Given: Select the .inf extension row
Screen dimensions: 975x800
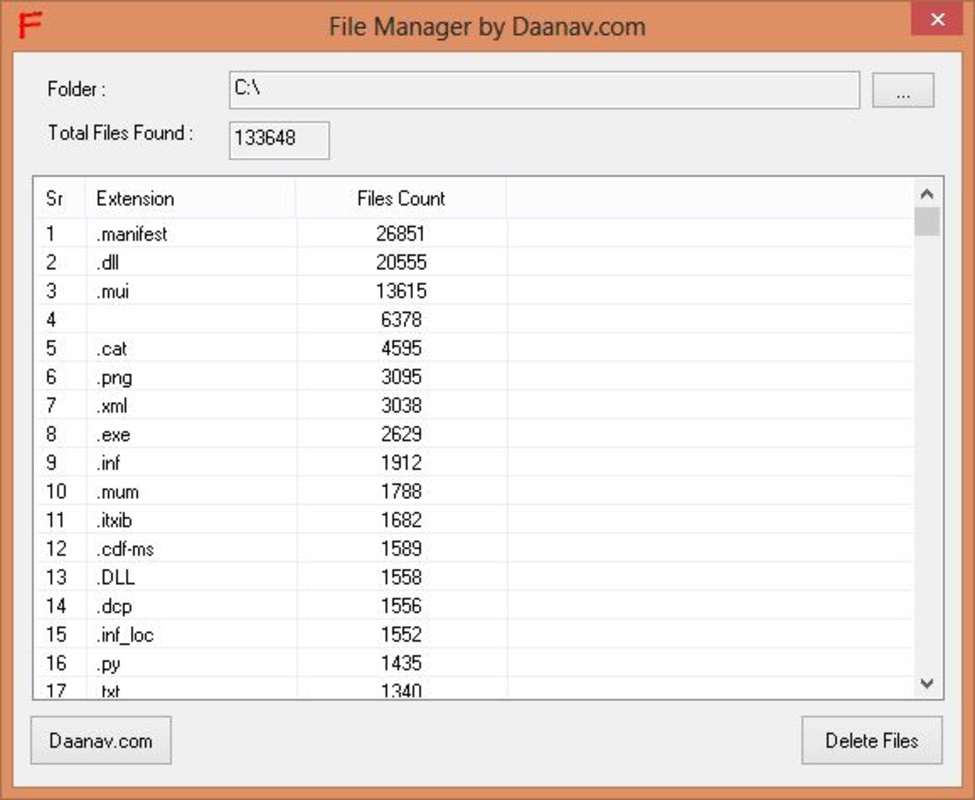Looking at the screenshot, I should [x=474, y=462].
